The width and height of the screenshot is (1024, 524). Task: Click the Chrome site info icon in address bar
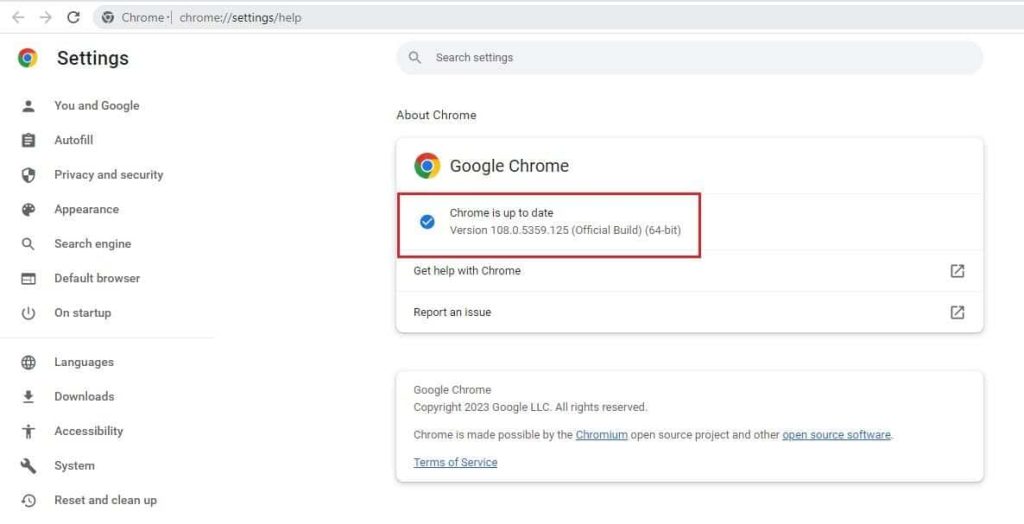[108, 18]
